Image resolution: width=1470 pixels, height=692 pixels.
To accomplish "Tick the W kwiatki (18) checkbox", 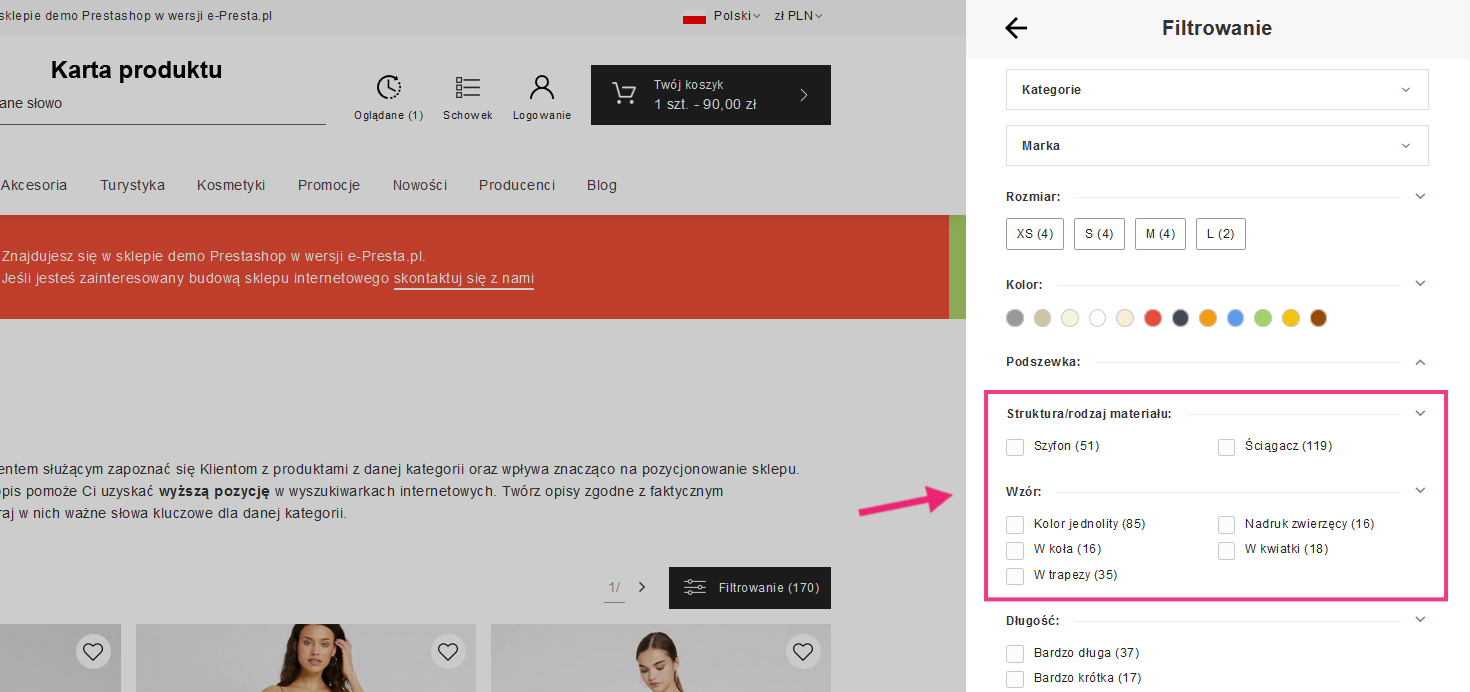I will (x=1226, y=550).
